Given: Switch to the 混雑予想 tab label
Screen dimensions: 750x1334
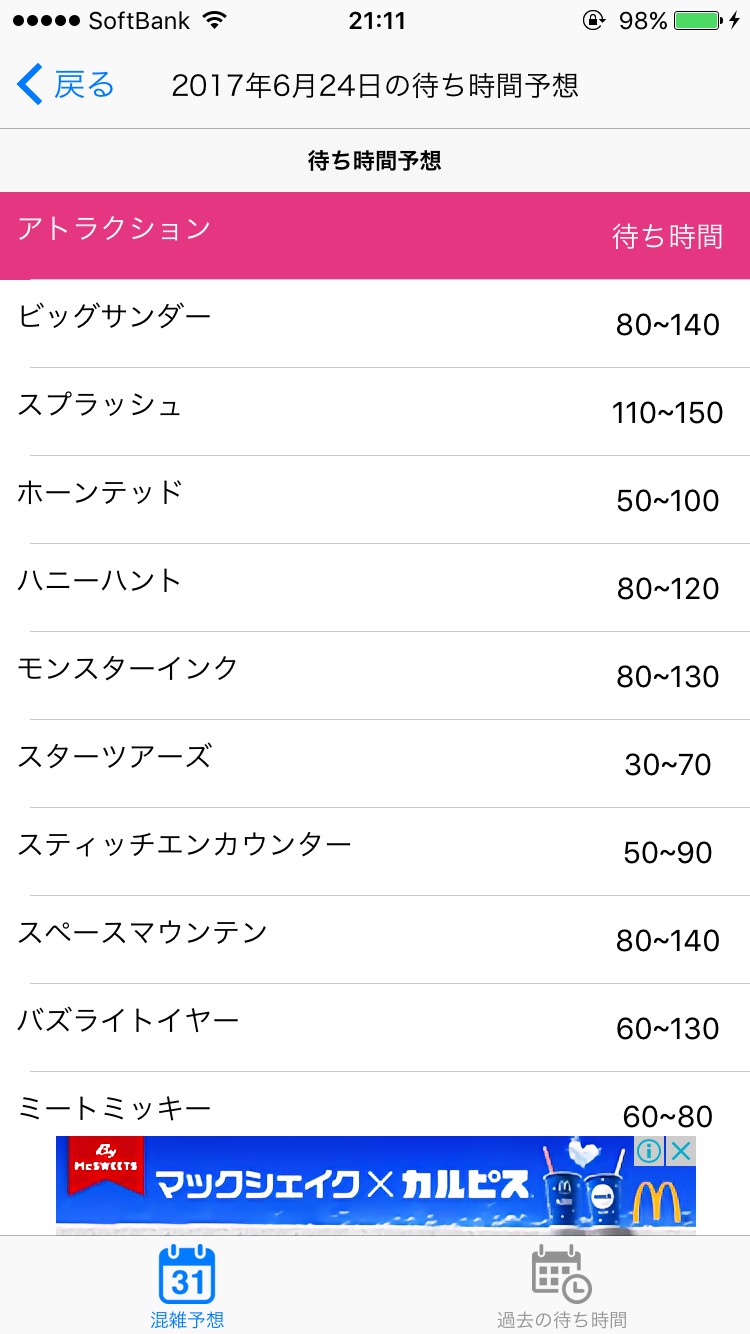Looking at the screenshot, I should (187, 1320).
